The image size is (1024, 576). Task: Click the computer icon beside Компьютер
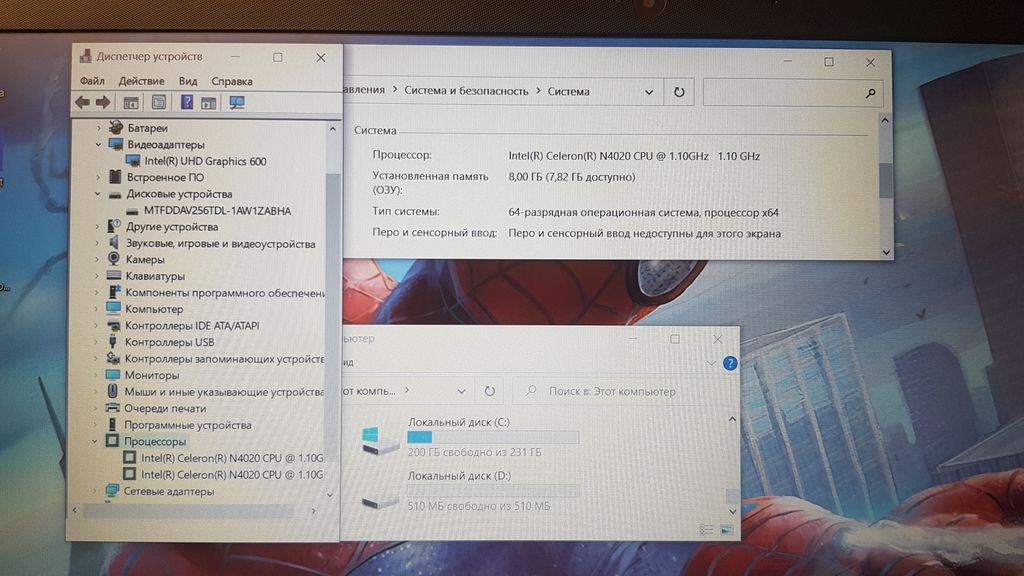click(114, 308)
